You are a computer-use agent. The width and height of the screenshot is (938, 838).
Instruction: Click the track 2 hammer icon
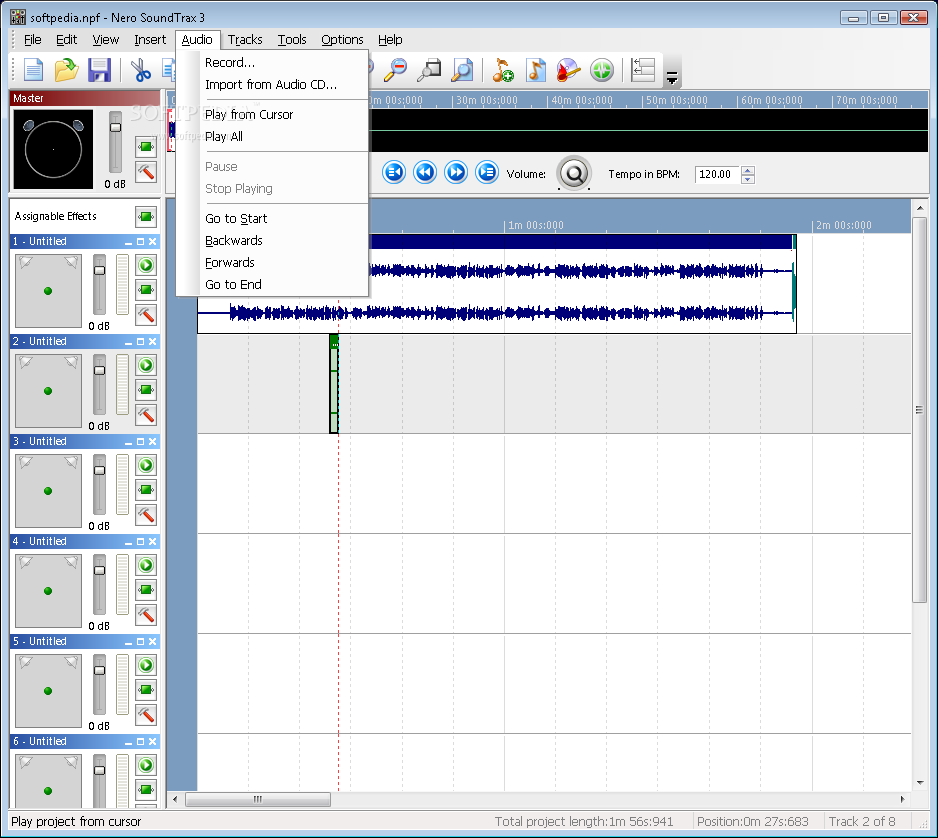tap(146, 415)
